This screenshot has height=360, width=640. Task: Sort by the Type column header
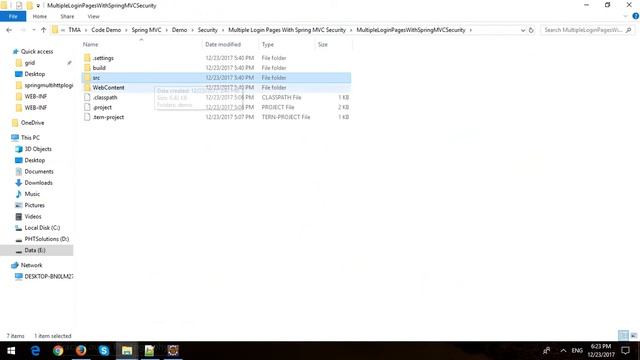[x=268, y=44]
